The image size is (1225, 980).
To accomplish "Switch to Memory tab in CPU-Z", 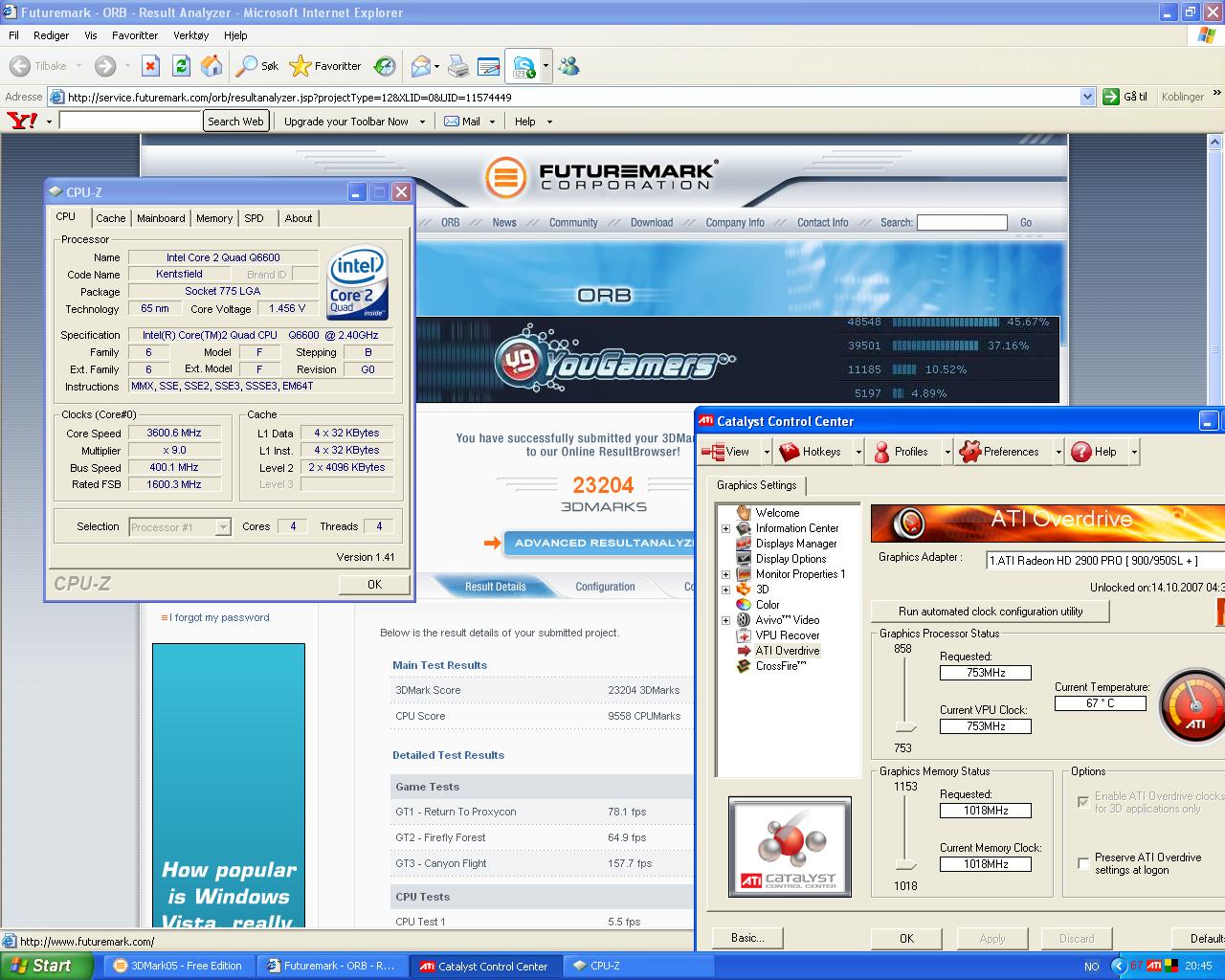I will click(214, 218).
